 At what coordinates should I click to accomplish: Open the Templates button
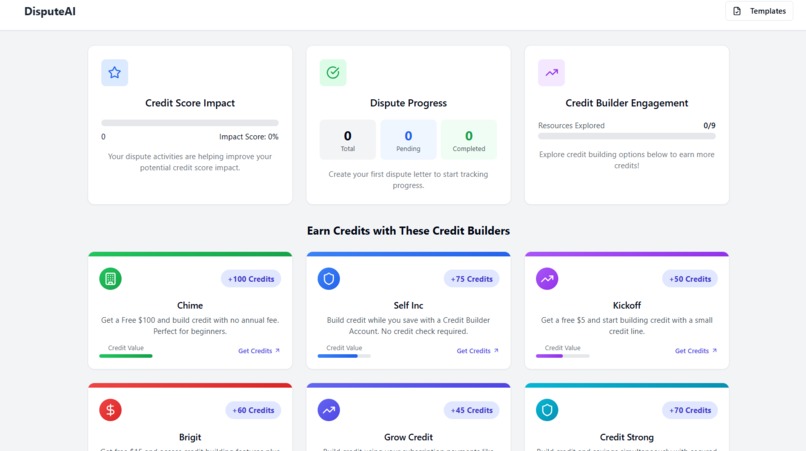point(759,11)
